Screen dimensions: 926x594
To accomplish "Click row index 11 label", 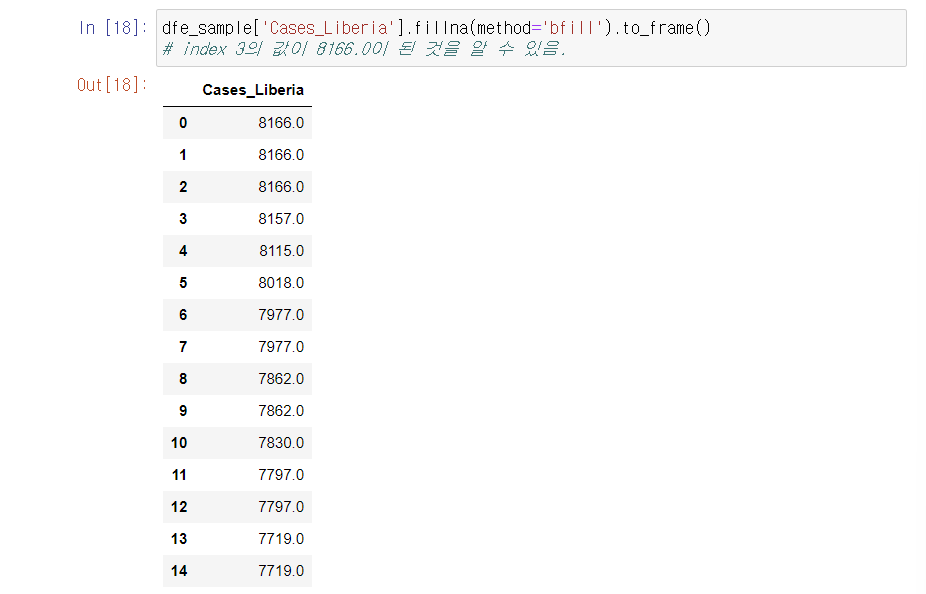I will (x=179, y=475).
